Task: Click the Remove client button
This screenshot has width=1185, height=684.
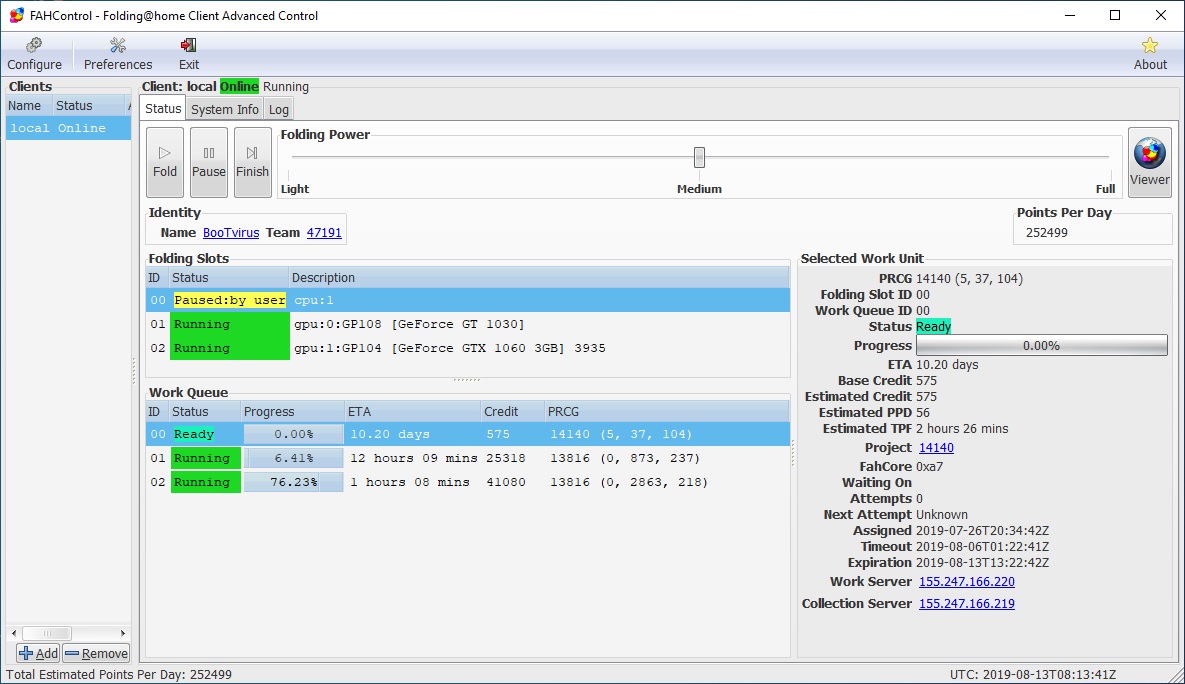Action: pyautogui.click(x=96, y=653)
